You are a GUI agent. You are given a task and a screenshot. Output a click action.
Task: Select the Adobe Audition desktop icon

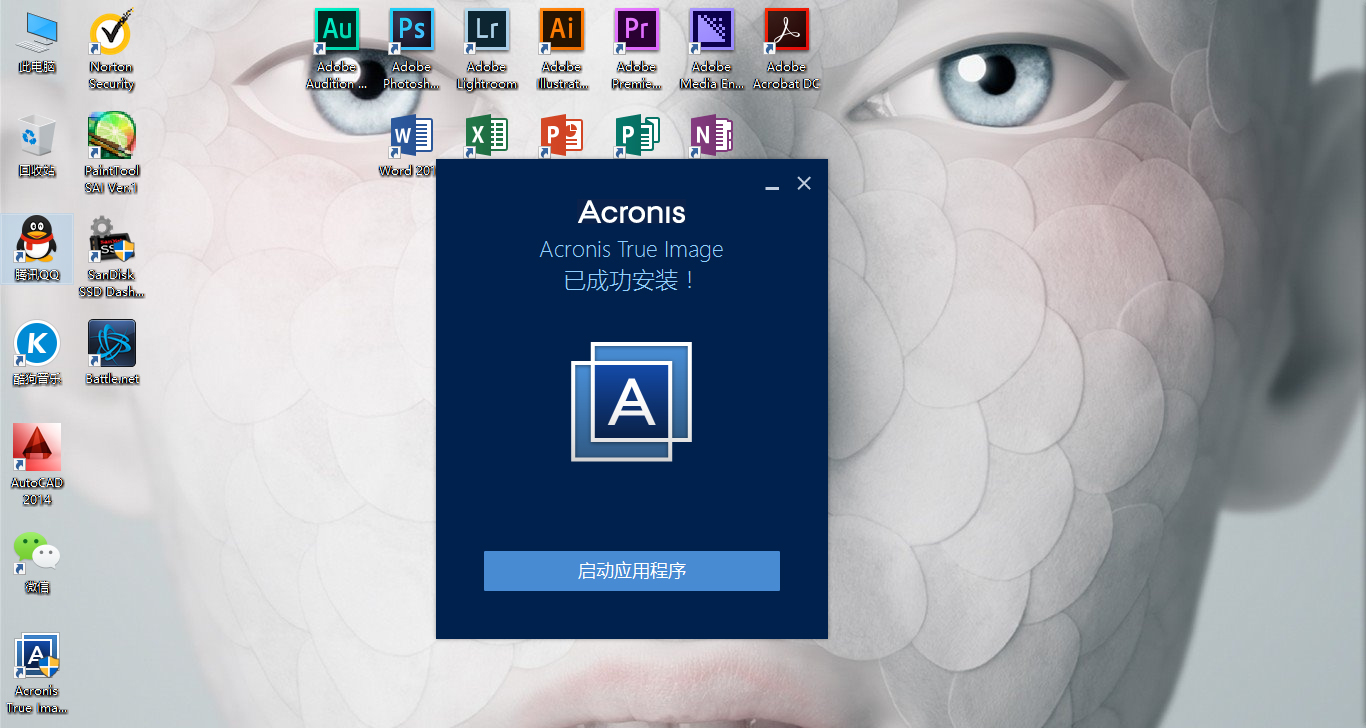[337, 49]
